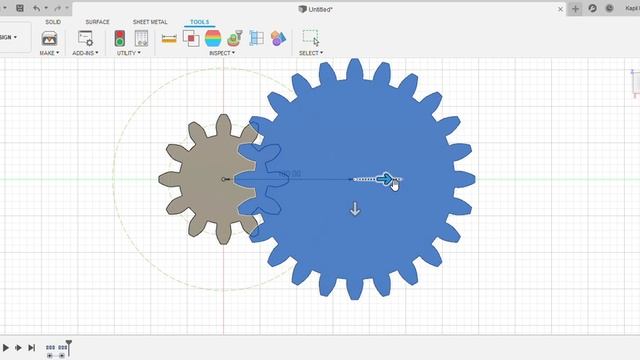This screenshot has height=360, width=640.
Task: Open the undo history dropdown arrow
Action: pyautogui.click(x=46, y=8)
